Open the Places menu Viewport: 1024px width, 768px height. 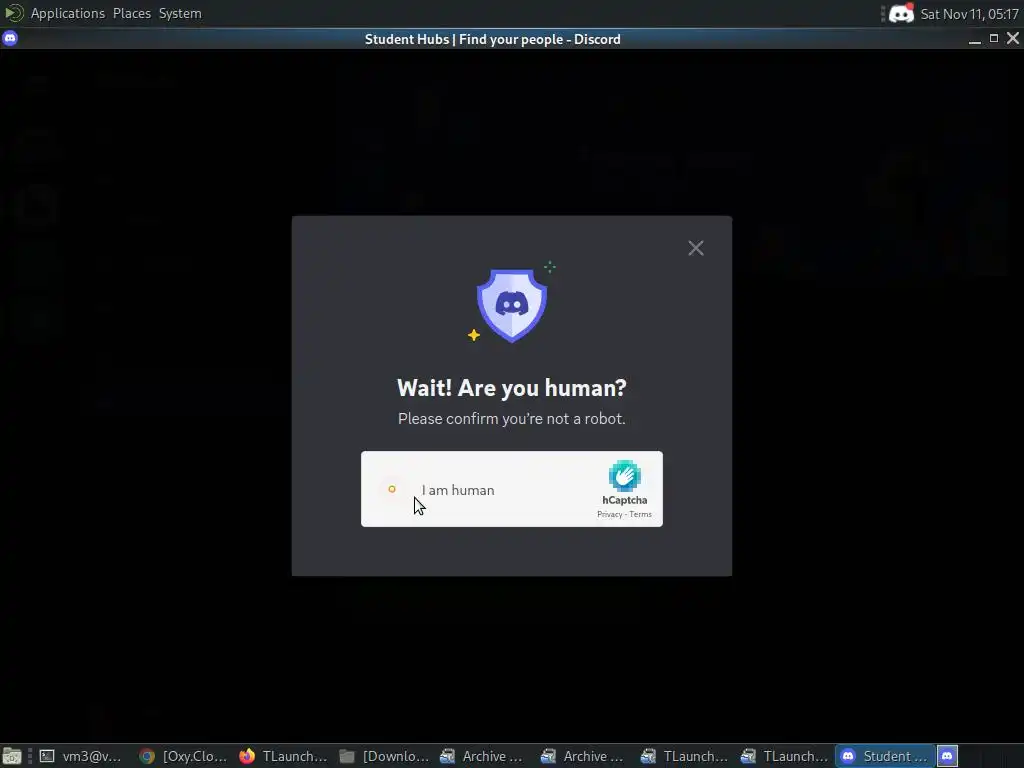tap(132, 13)
